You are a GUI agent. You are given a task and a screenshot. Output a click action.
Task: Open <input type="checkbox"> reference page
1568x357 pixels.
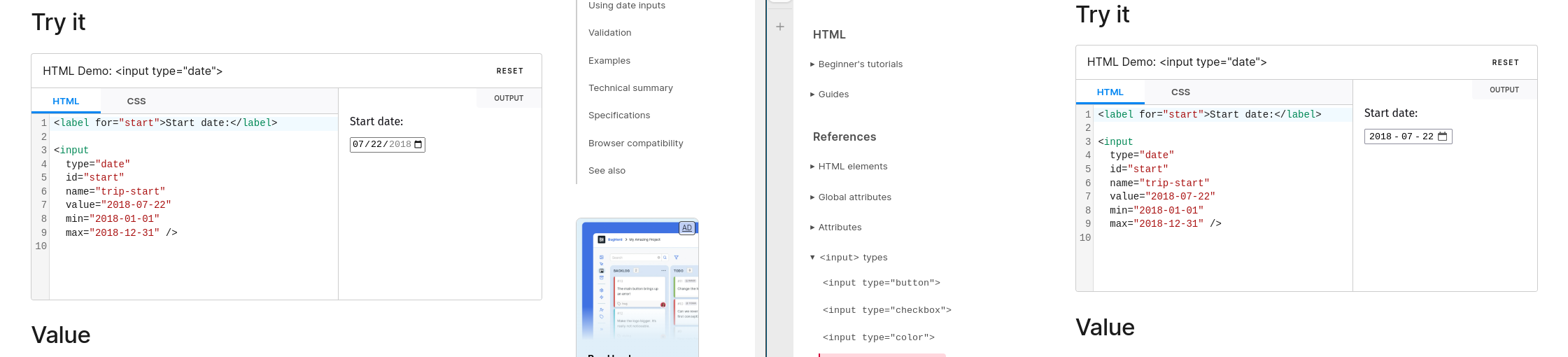click(x=887, y=310)
